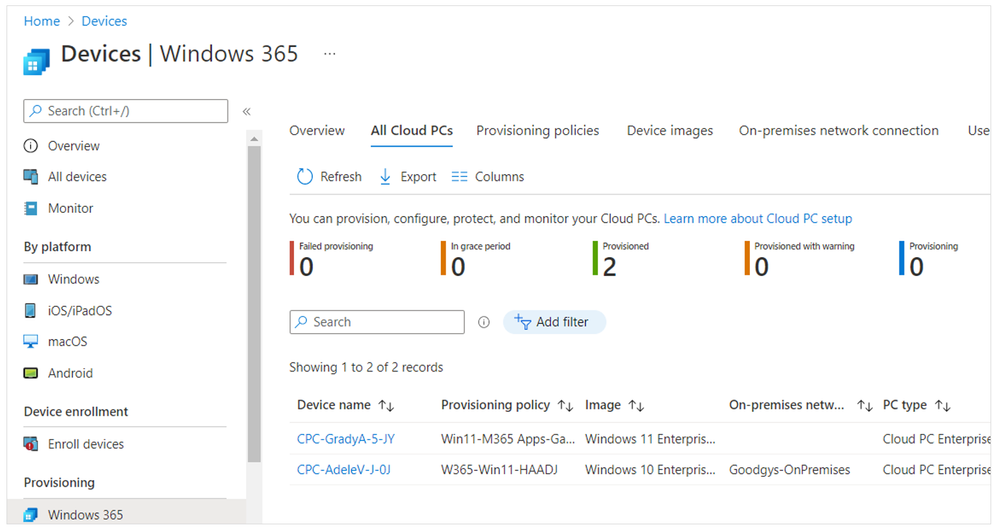Screen dimensions: 999x531
Task: Go to Devices in the breadcrumb
Action: pyautogui.click(x=104, y=21)
